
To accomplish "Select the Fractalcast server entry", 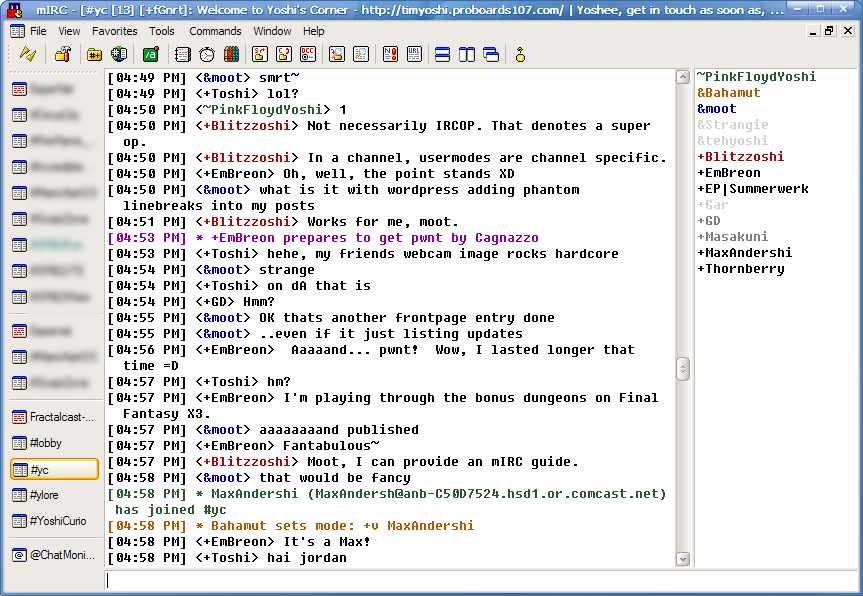I will coord(60,417).
